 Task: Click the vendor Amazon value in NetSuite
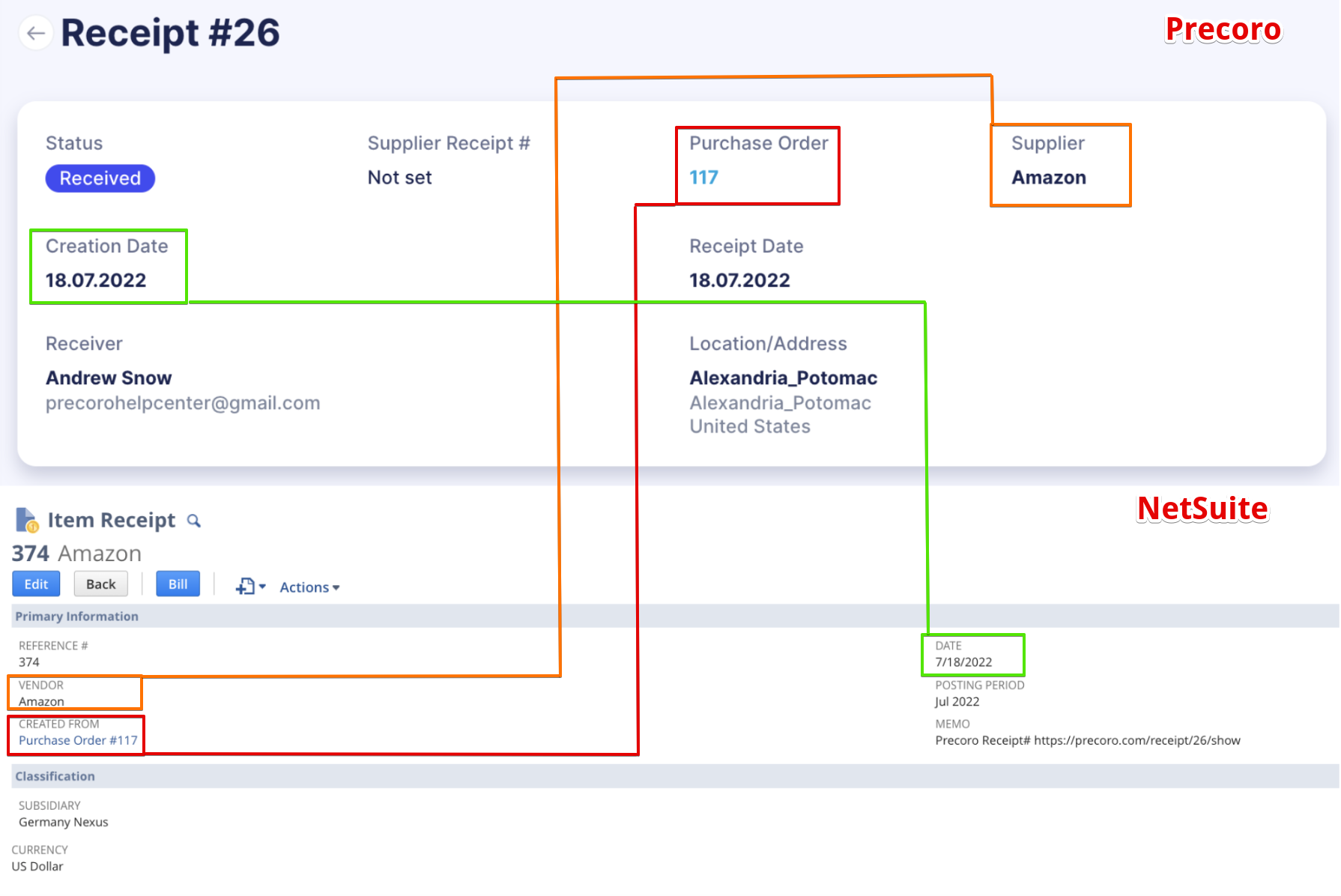coord(41,702)
